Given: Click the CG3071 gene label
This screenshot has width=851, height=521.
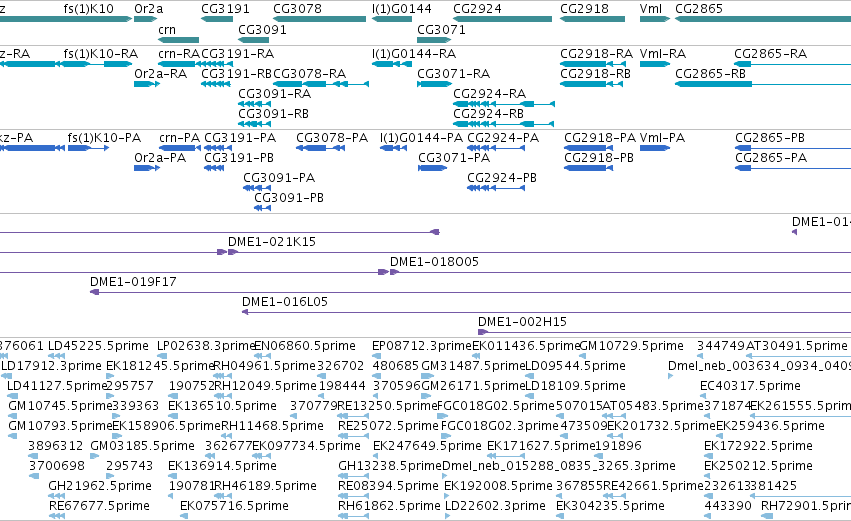Looking at the screenshot, I should tap(441, 30).
